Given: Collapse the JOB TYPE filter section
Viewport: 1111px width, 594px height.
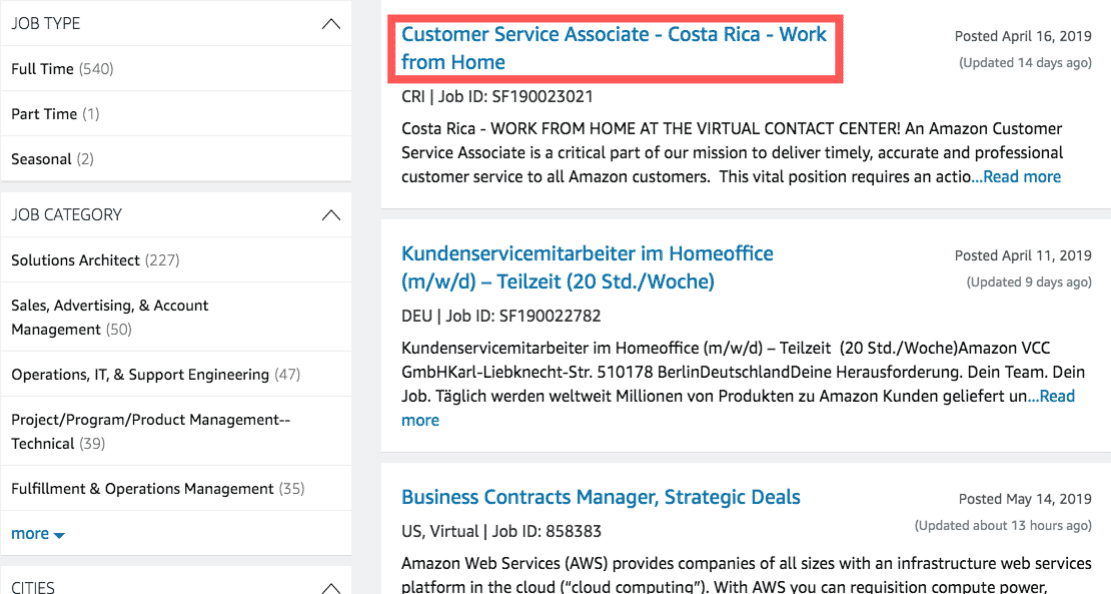Looking at the screenshot, I should click(331, 24).
